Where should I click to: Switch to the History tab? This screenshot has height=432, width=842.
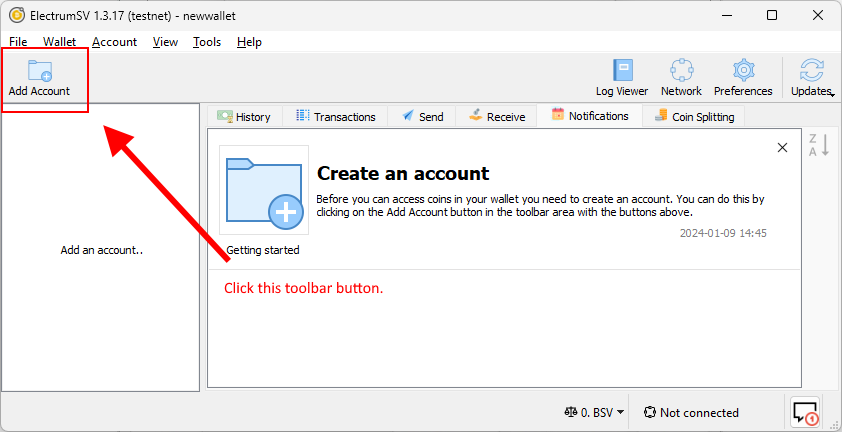pyautogui.click(x=244, y=117)
